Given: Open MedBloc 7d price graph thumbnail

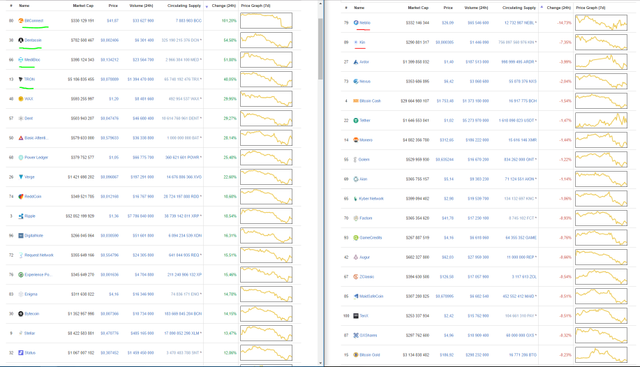Looking at the screenshot, I should pyautogui.click(x=266, y=60).
